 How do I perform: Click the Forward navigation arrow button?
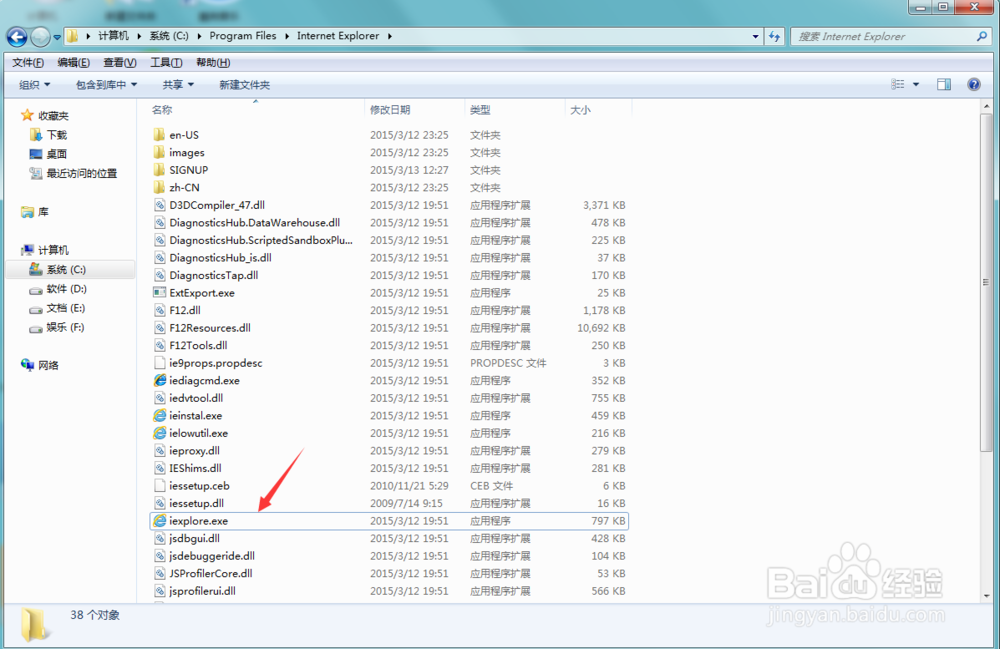tap(40, 37)
